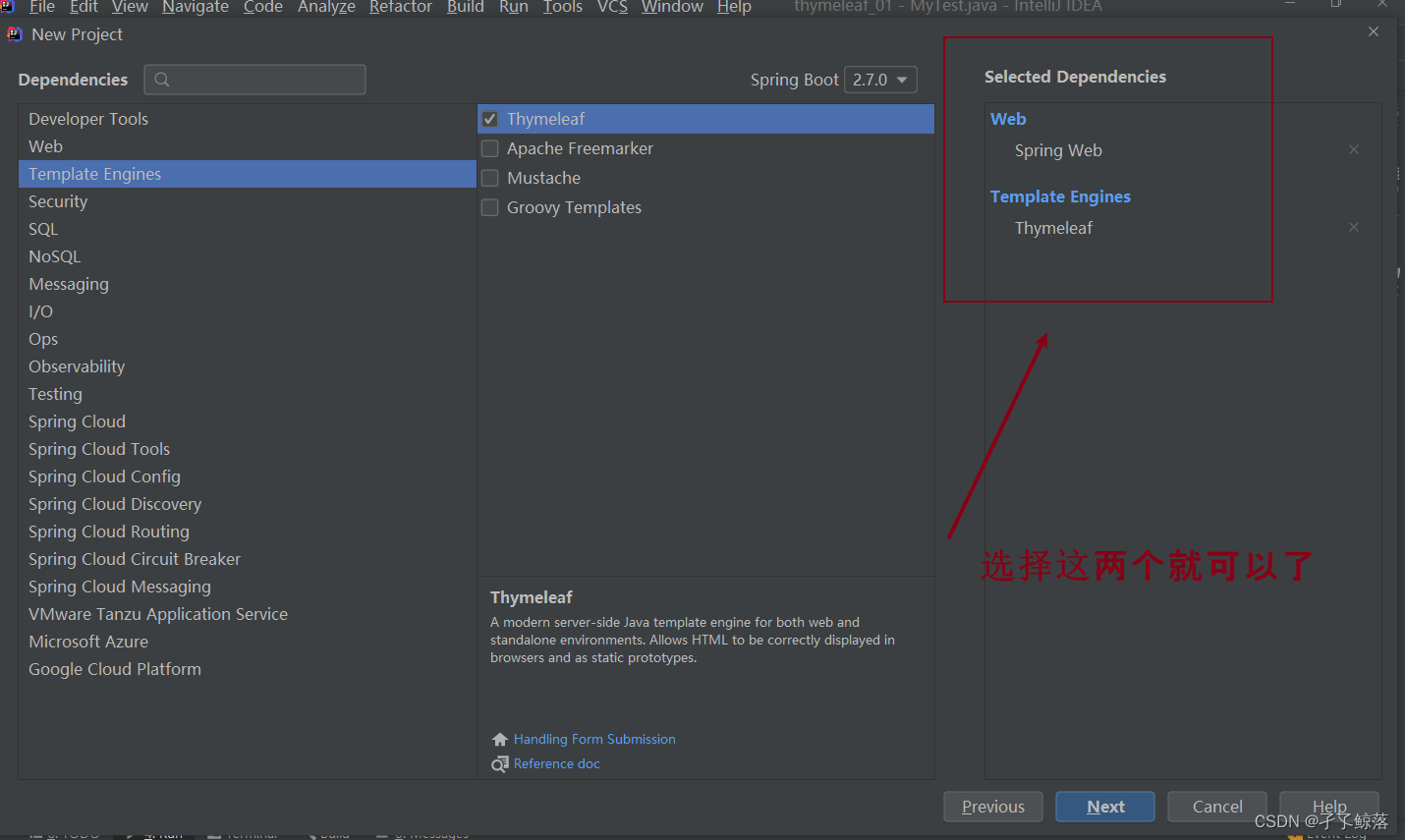Screen dimensions: 1405x840
Task: Uncheck the Thymeleaf checkbox
Action: [490, 119]
